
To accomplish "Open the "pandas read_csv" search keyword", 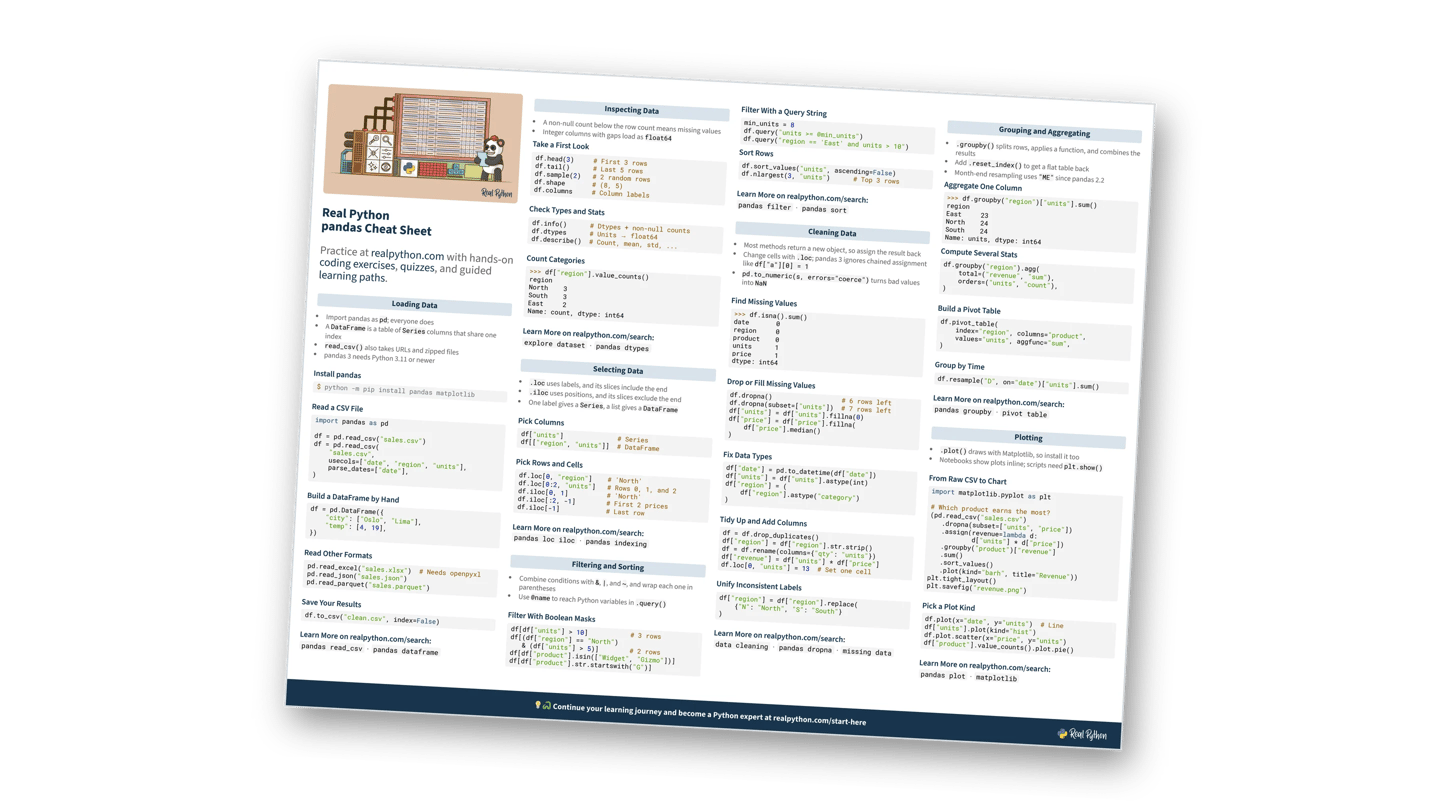I will (x=332, y=648).
